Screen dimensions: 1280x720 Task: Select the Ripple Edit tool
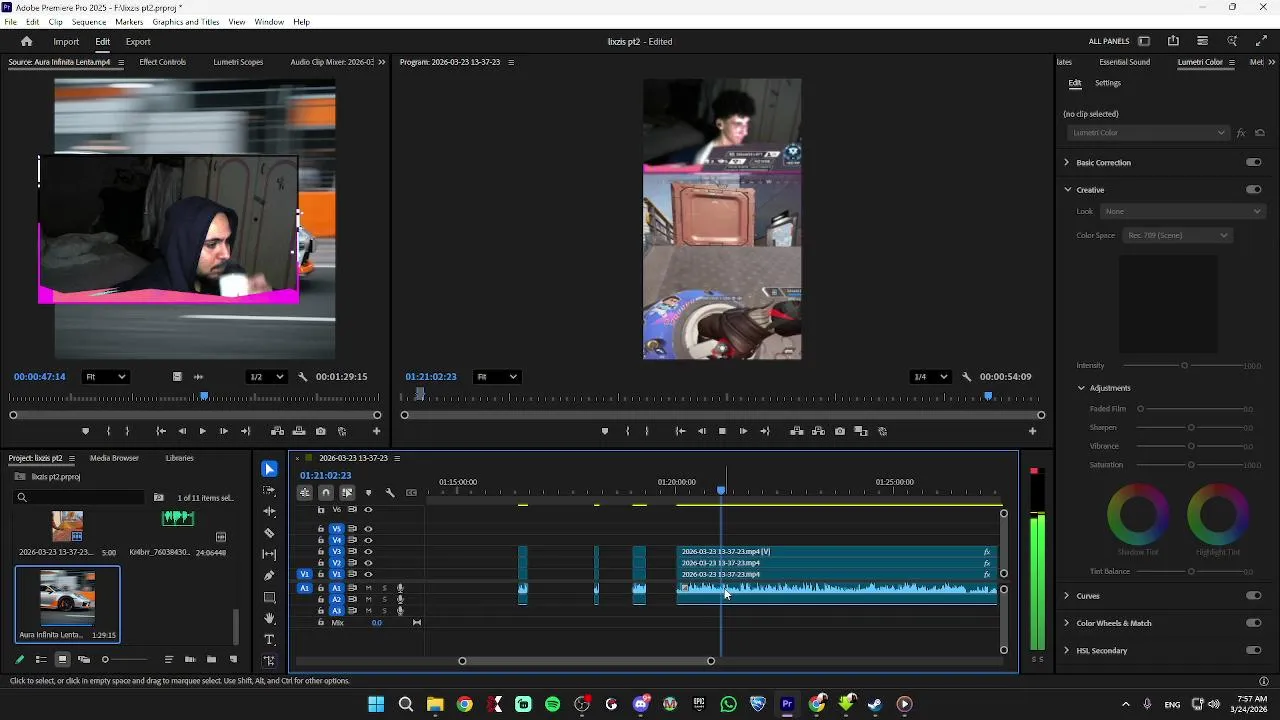click(x=269, y=511)
